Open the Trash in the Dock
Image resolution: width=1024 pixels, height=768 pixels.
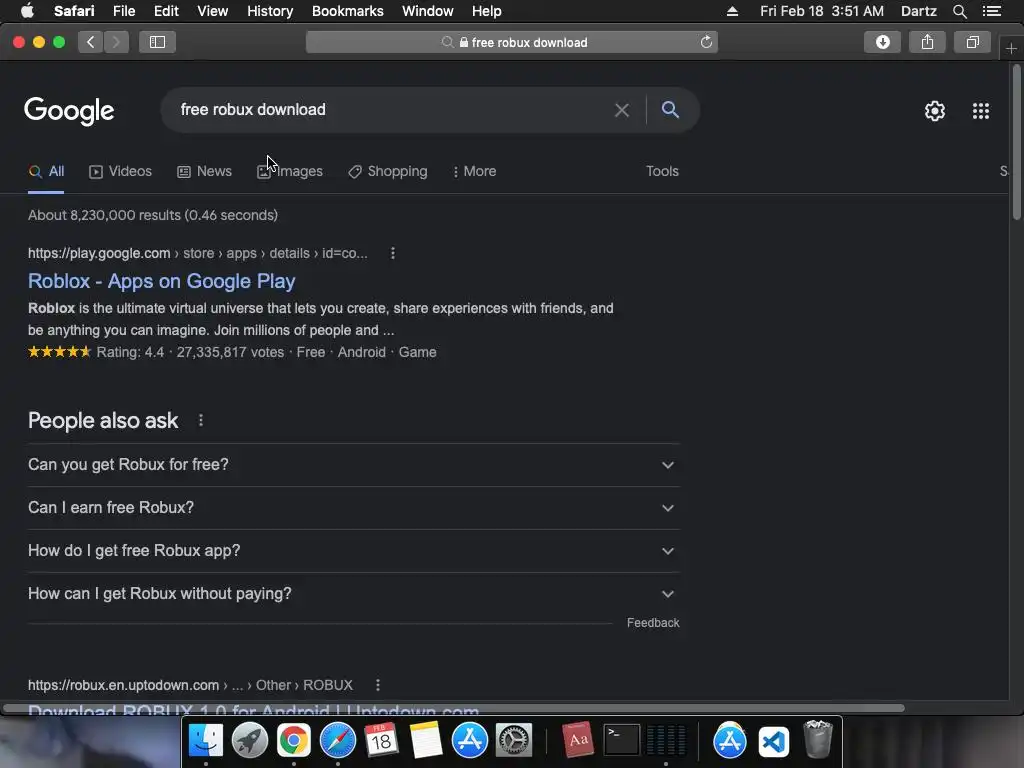818,741
